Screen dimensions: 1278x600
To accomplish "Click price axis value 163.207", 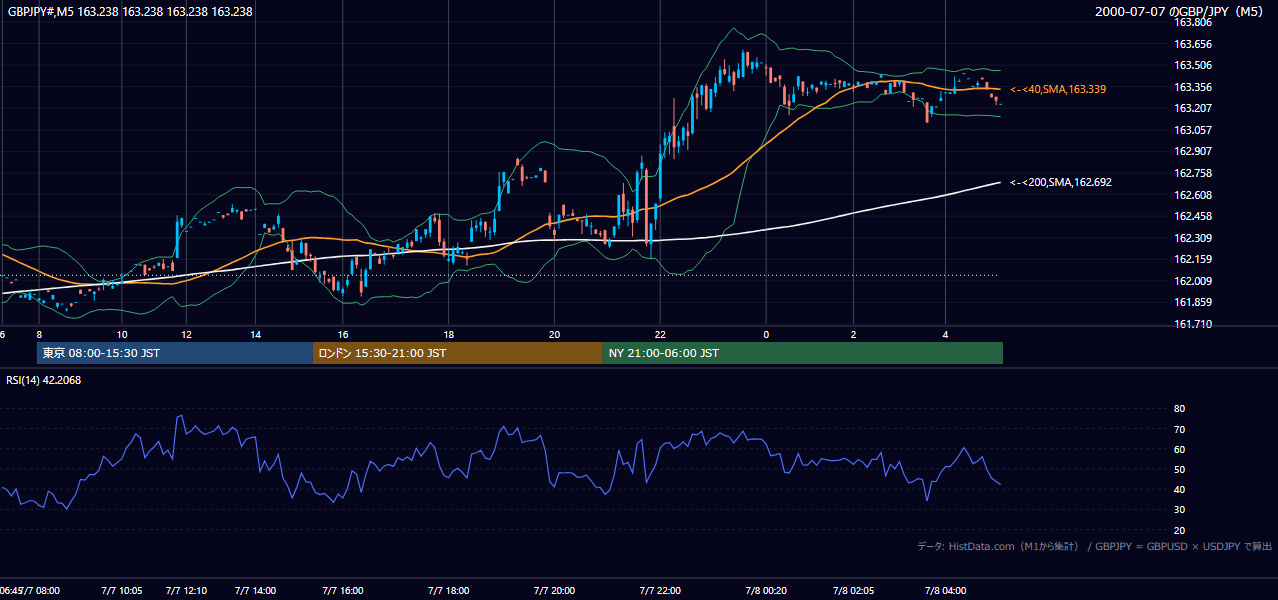I will tap(1194, 108).
